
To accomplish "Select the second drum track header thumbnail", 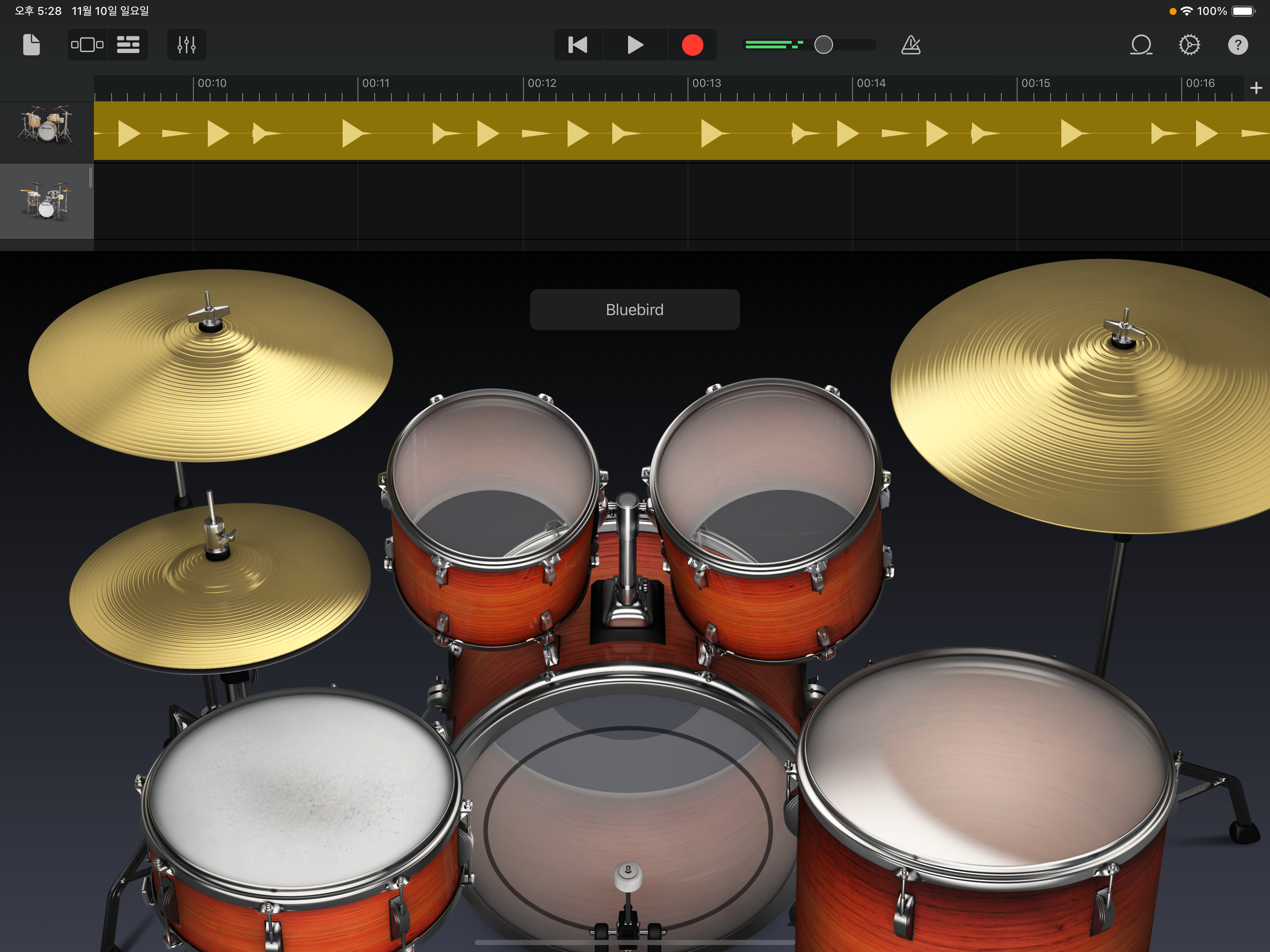I will click(46, 201).
